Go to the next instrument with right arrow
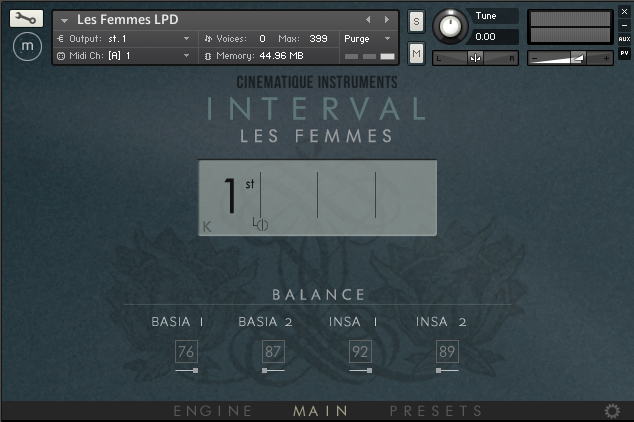This screenshot has width=634, height=422. tap(386, 19)
